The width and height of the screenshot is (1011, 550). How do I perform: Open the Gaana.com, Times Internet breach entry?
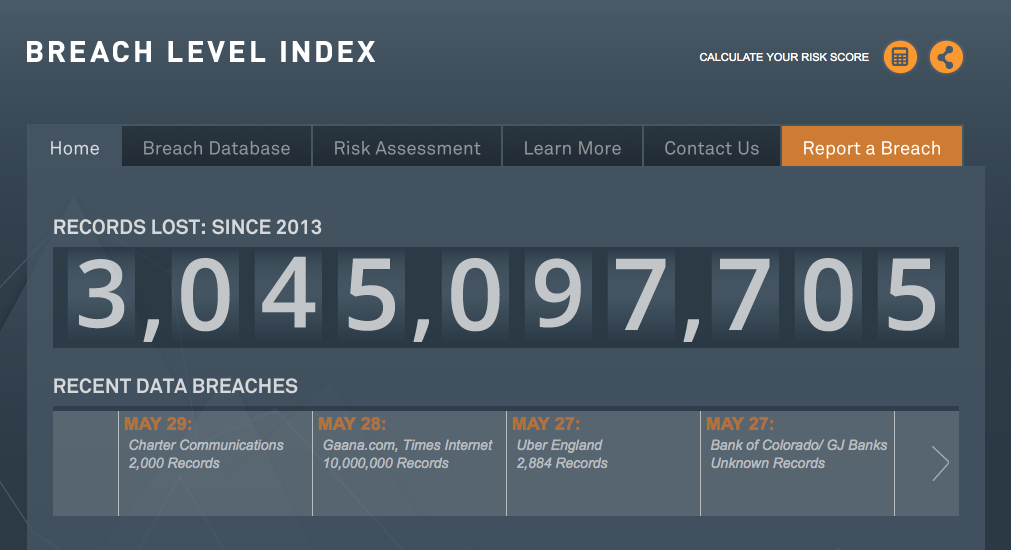[409, 463]
